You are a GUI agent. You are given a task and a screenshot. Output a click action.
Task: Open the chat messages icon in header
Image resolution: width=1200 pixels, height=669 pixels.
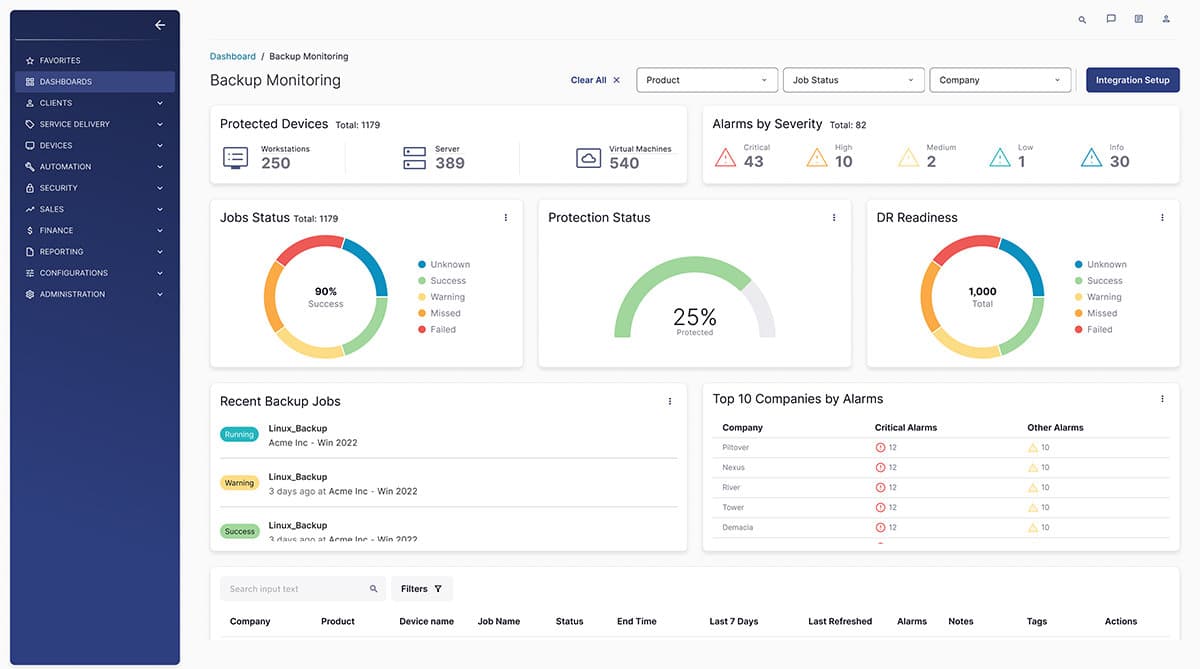1111,19
